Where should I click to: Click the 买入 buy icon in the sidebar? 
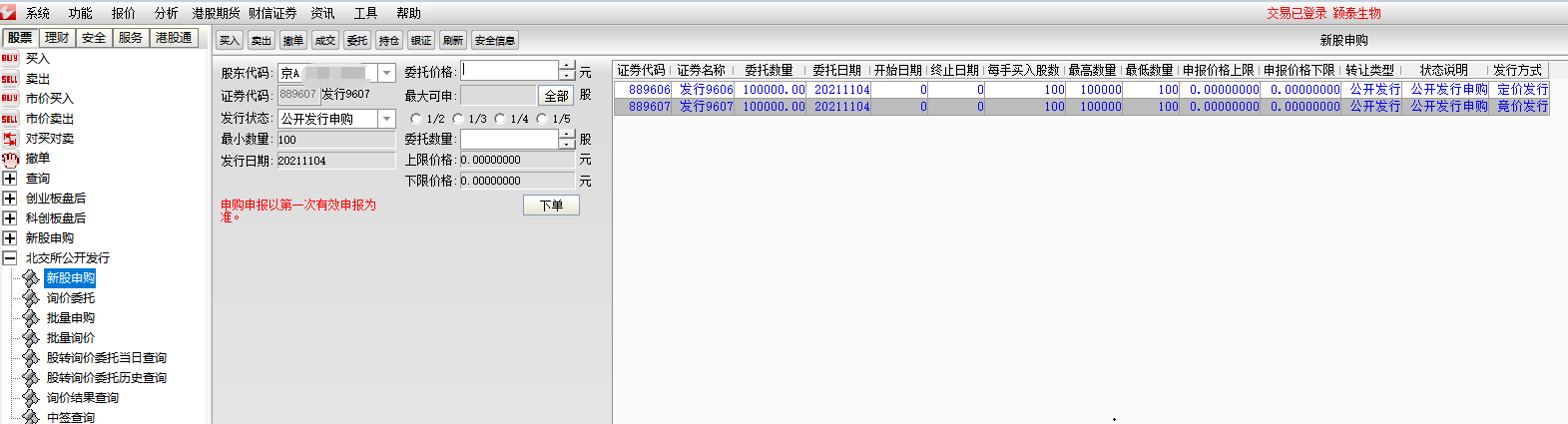tap(10, 59)
